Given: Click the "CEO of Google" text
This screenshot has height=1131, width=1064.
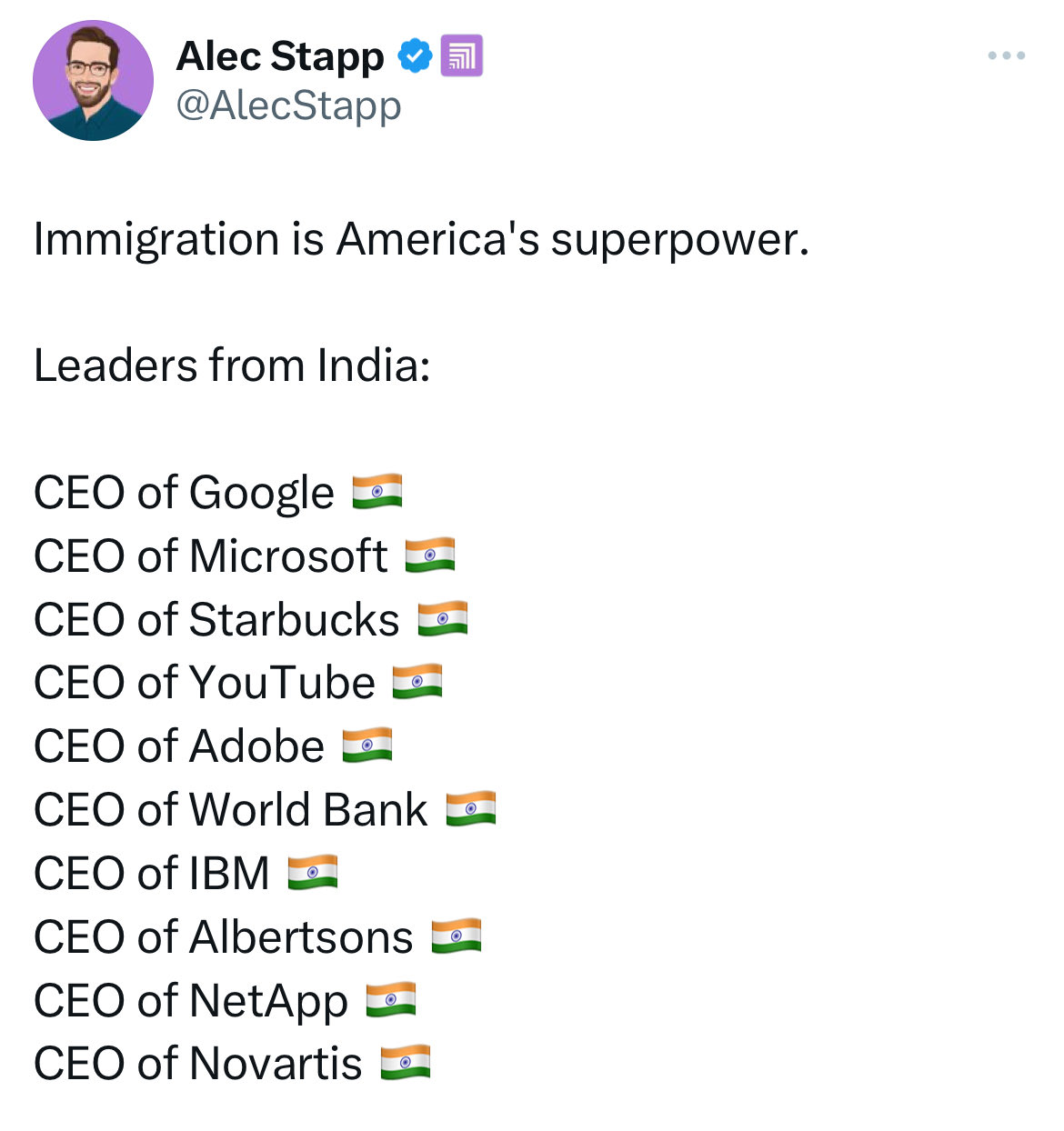Looking at the screenshot, I should click(x=184, y=493).
